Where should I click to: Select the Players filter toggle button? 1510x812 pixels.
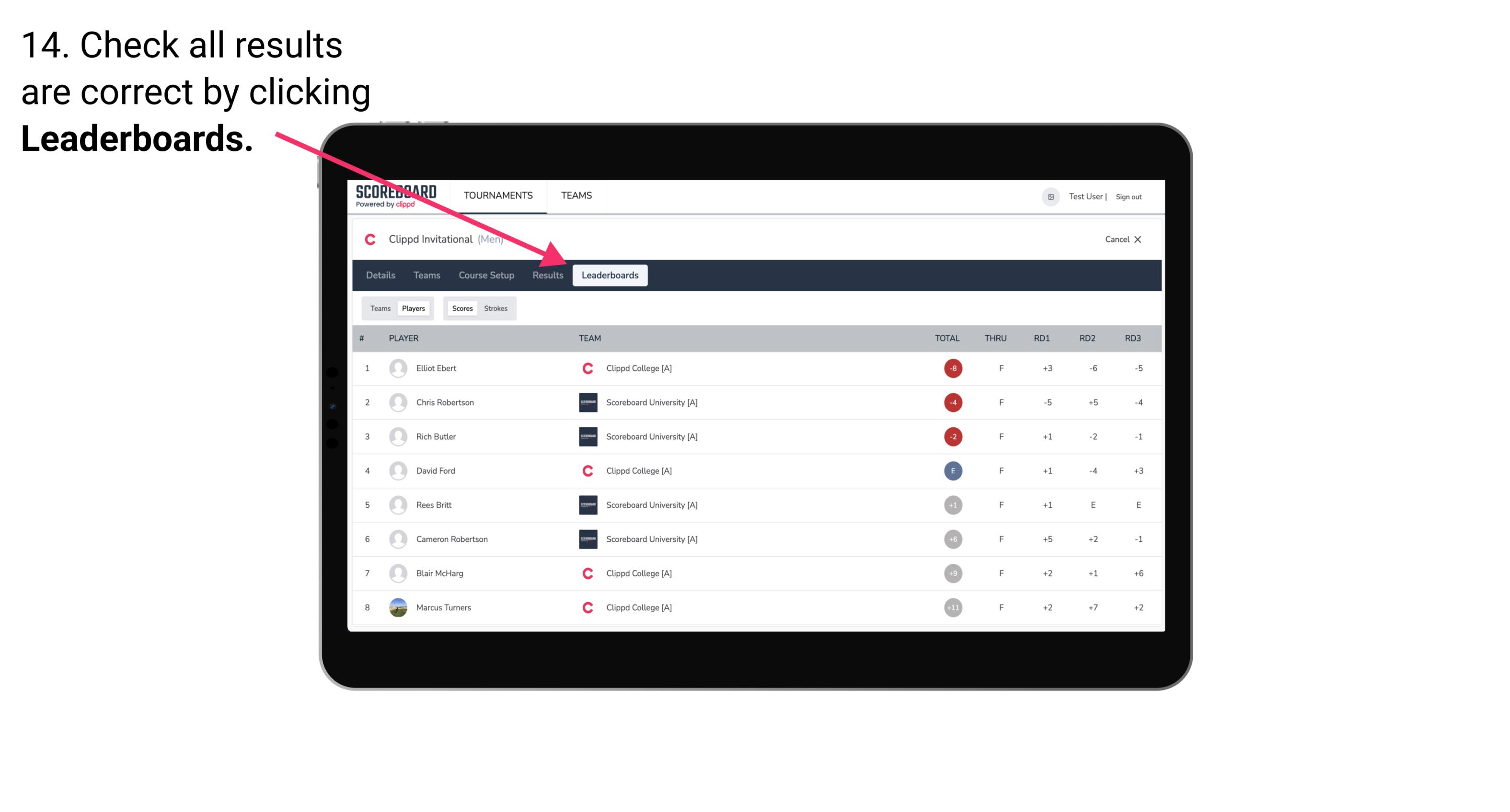(x=413, y=308)
